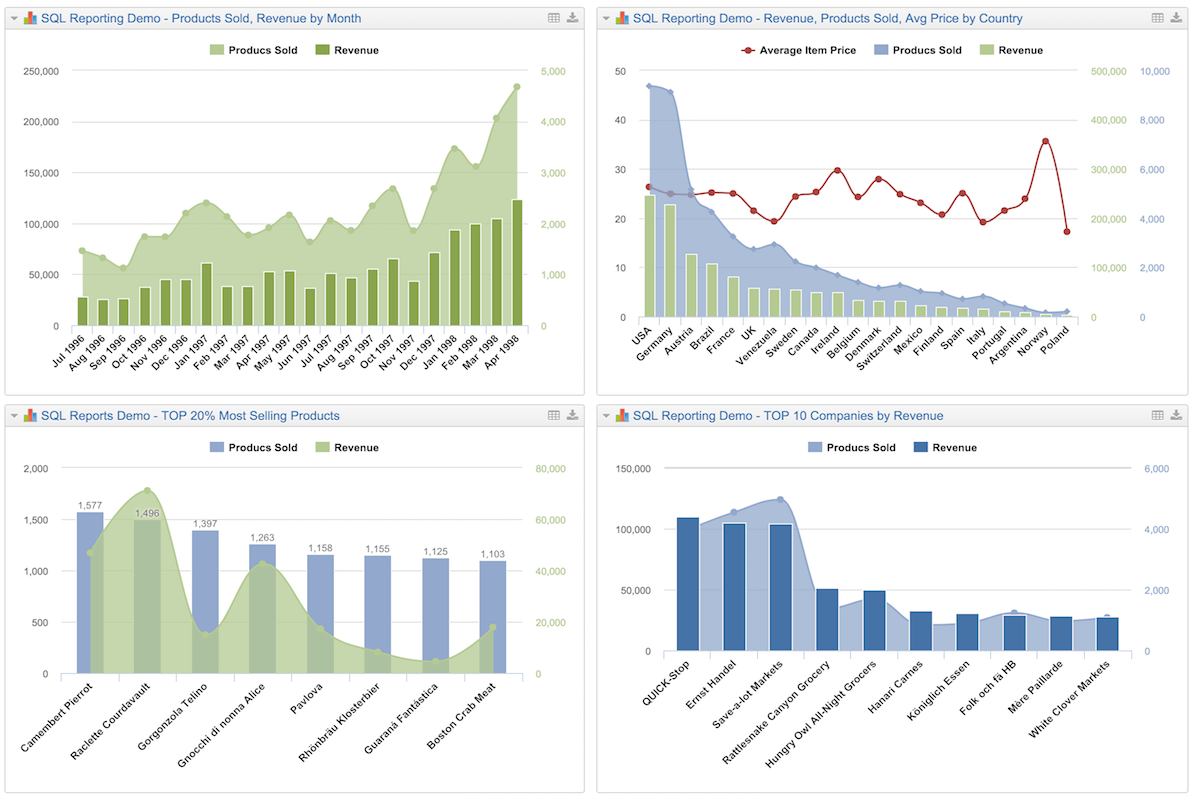
Task: Open the TOP 20% Most Selling Products title
Action: tap(190, 415)
